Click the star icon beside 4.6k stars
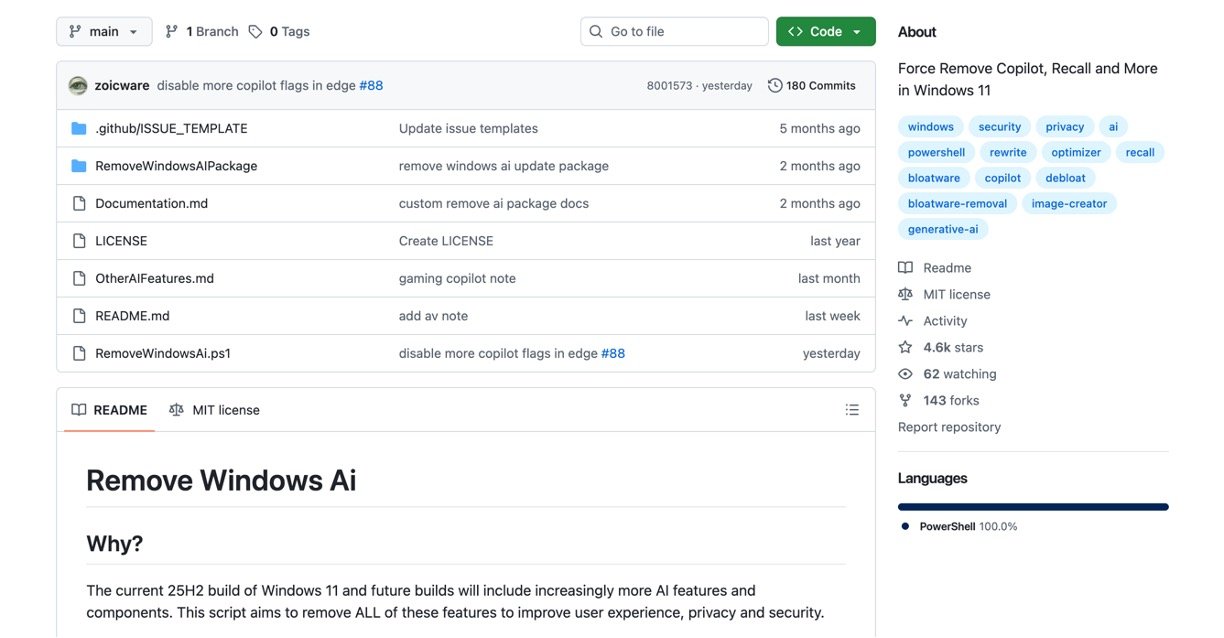The width and height of the screenshot is (1224, 638). 905,347
